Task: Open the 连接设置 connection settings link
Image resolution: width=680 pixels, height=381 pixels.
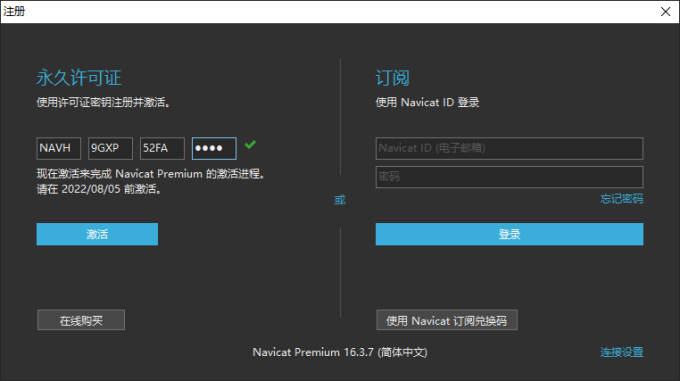Action: click(x=621, y=352)
